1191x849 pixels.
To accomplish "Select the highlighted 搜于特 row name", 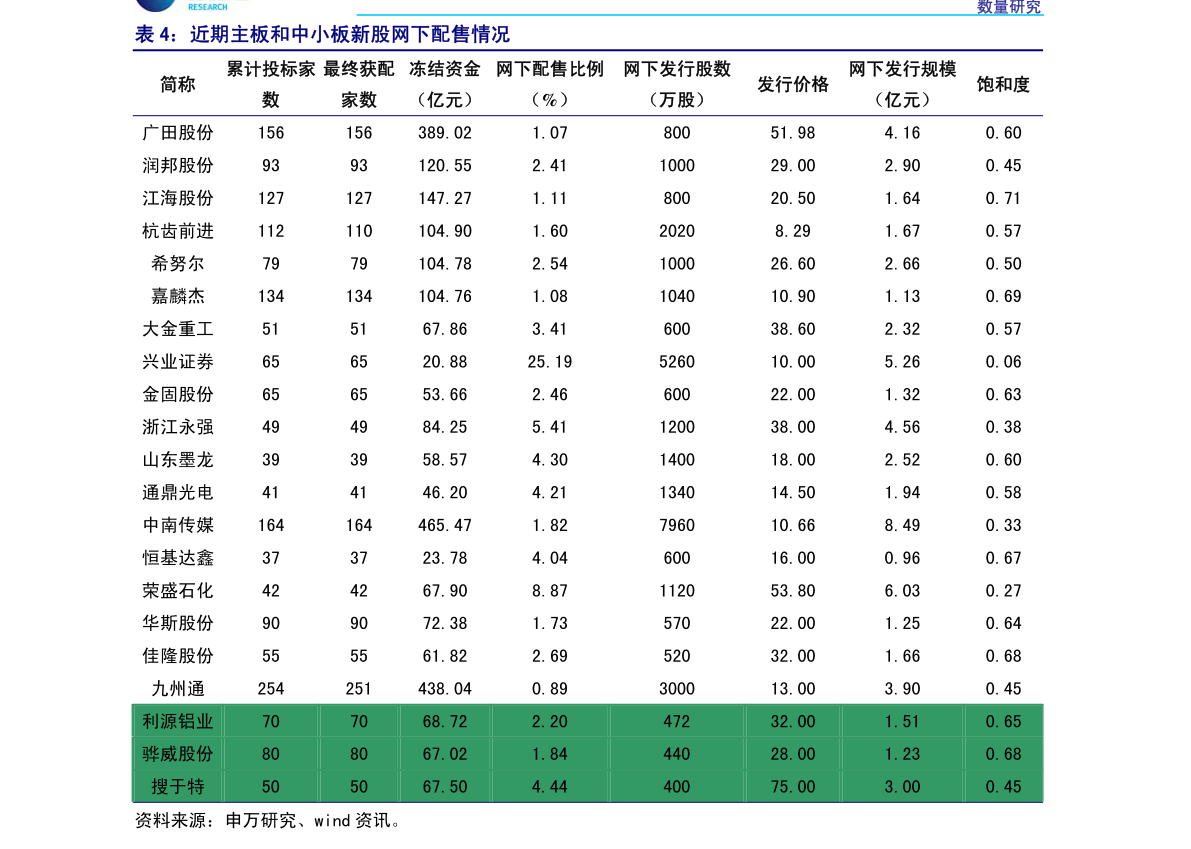I will (x=178, y=786).
